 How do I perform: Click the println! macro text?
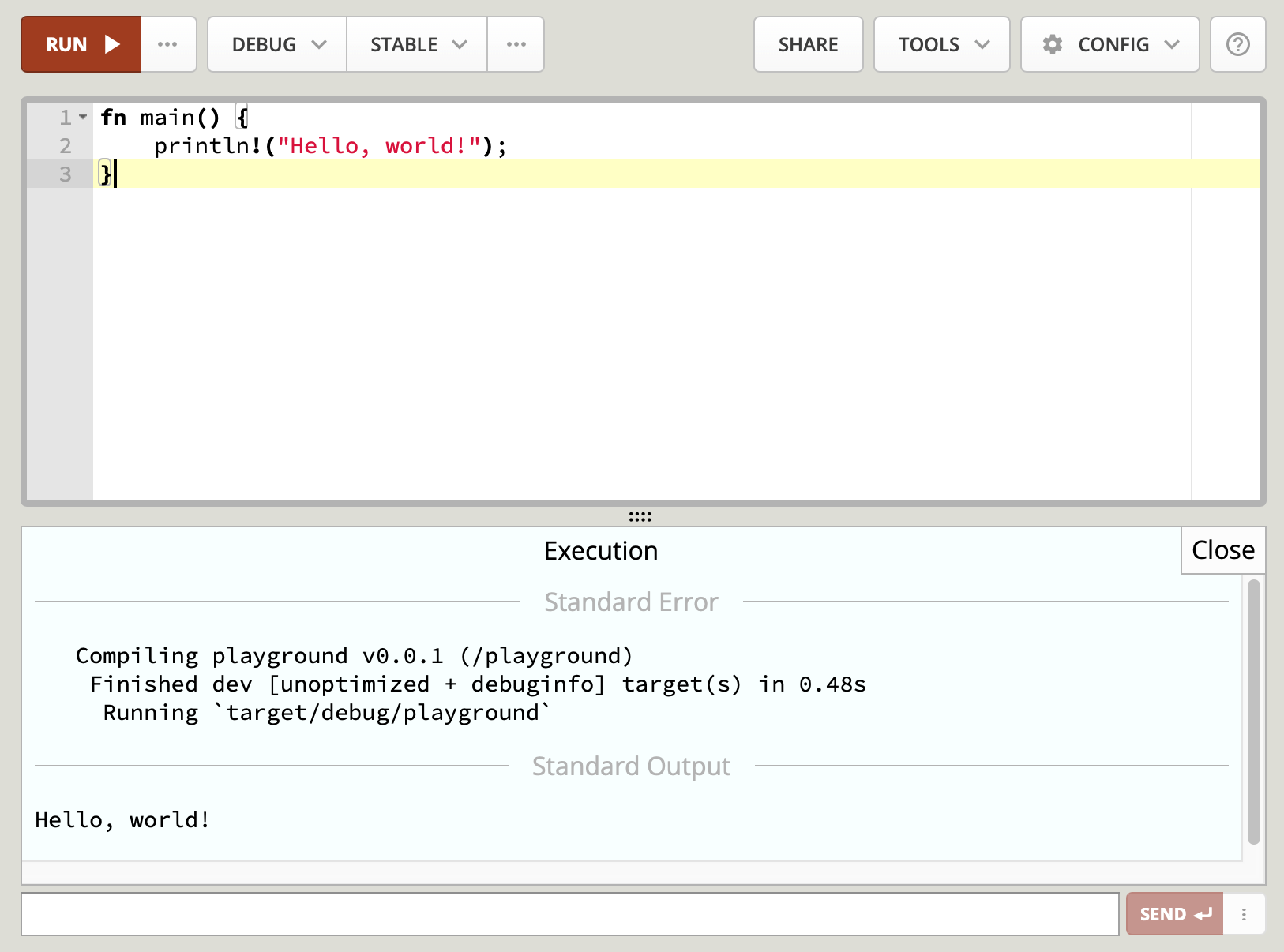[x=208, y=146]
